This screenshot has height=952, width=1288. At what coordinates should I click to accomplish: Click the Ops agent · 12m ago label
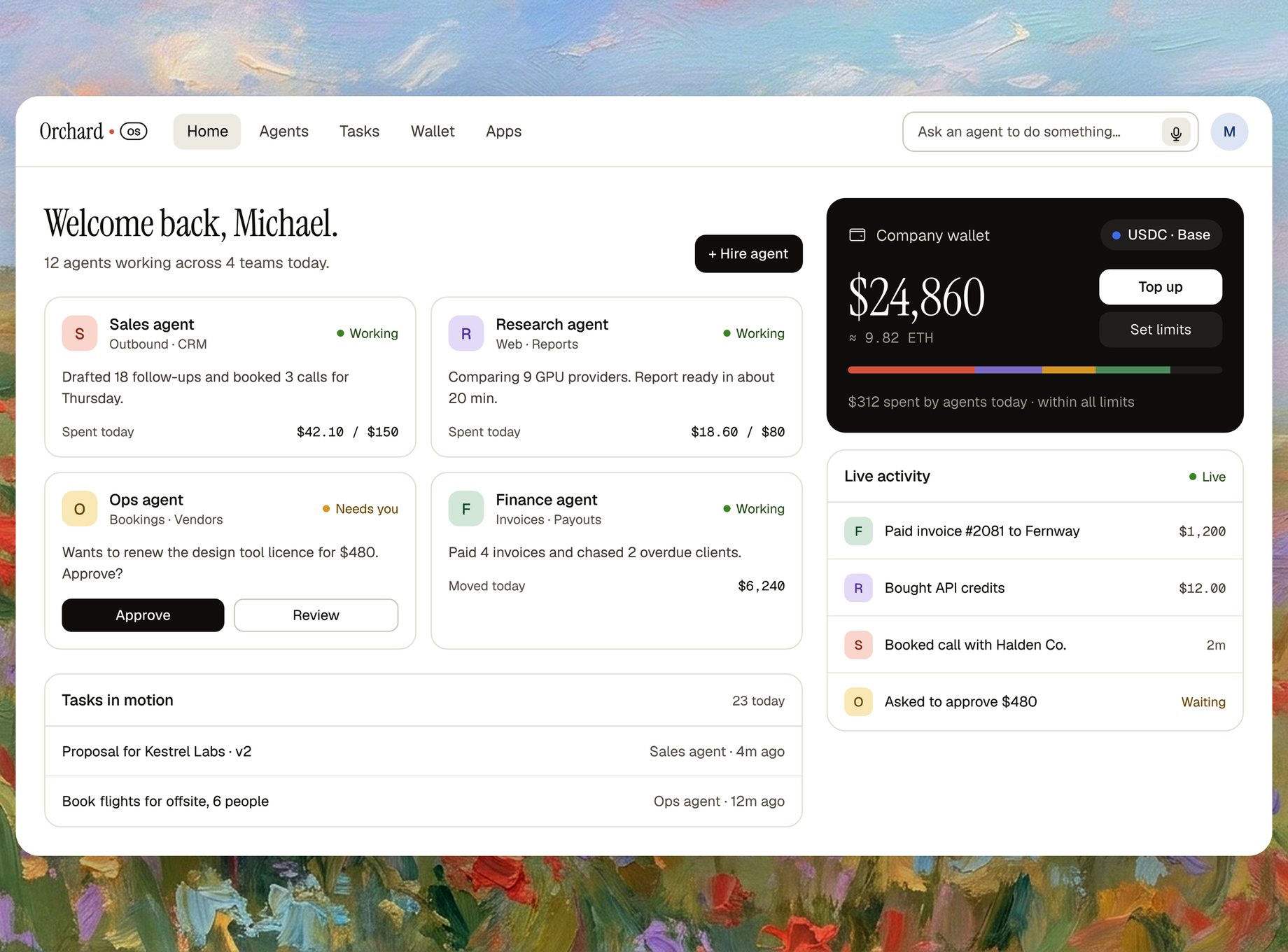point(719,801)
